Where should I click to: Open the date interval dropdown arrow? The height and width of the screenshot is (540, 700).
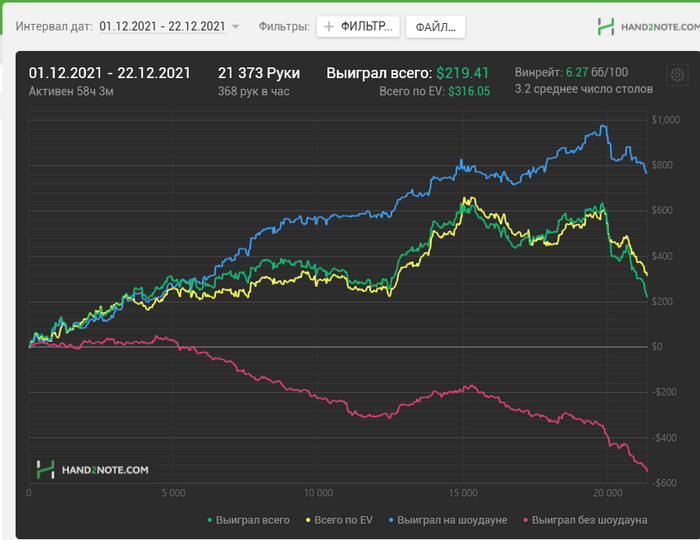pyautogui.click(x=236, y=27)
